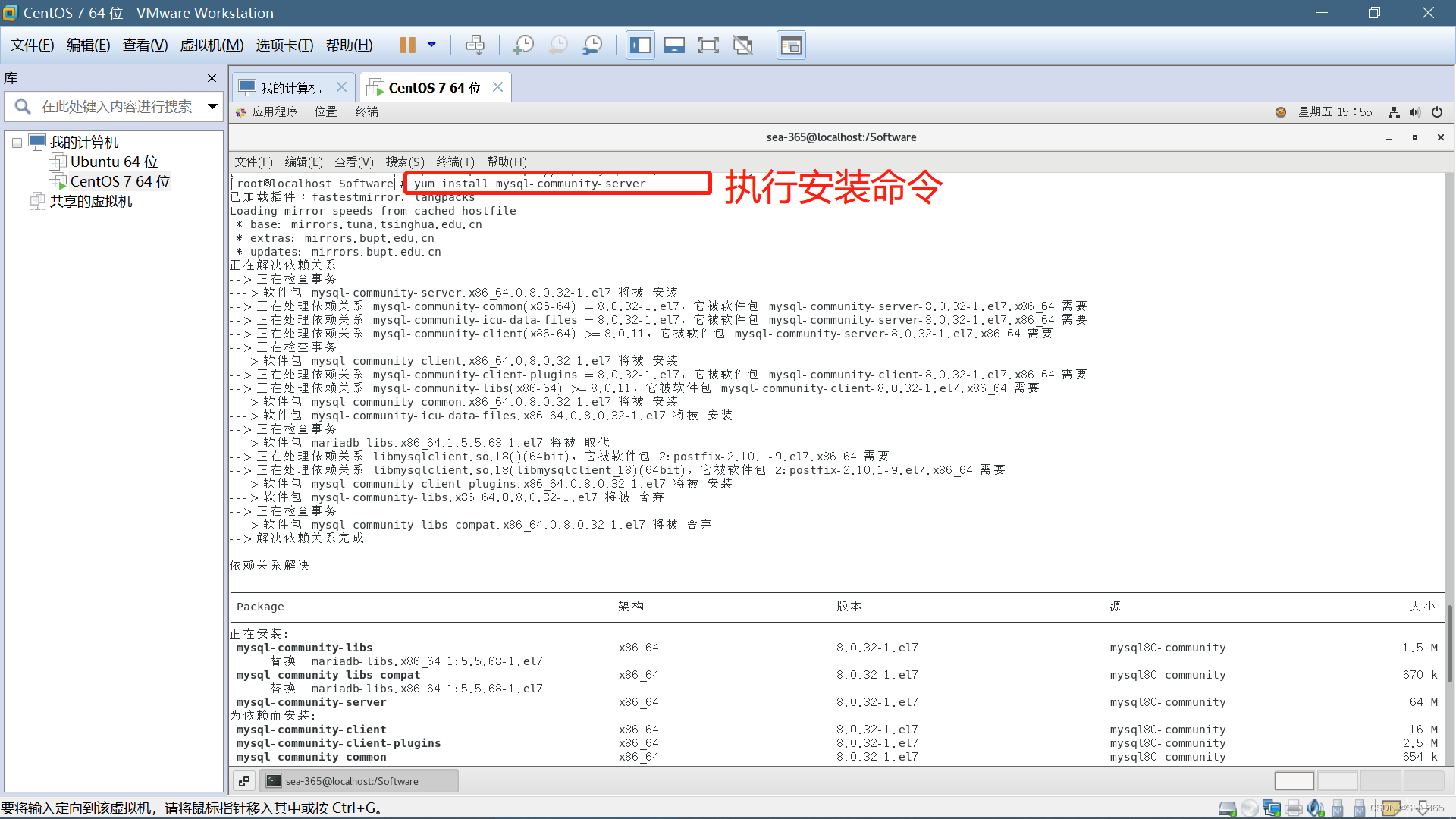Switch to the third workspace
Image resolution: width=1456 pixels, height=819 pixels.
pyautogui.click(x=1380, y=781)
